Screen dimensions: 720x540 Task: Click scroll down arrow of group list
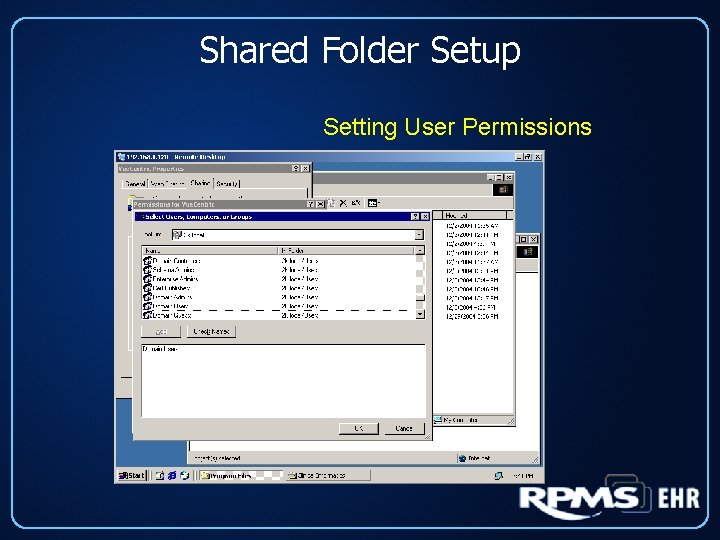[x=420, y=315]
